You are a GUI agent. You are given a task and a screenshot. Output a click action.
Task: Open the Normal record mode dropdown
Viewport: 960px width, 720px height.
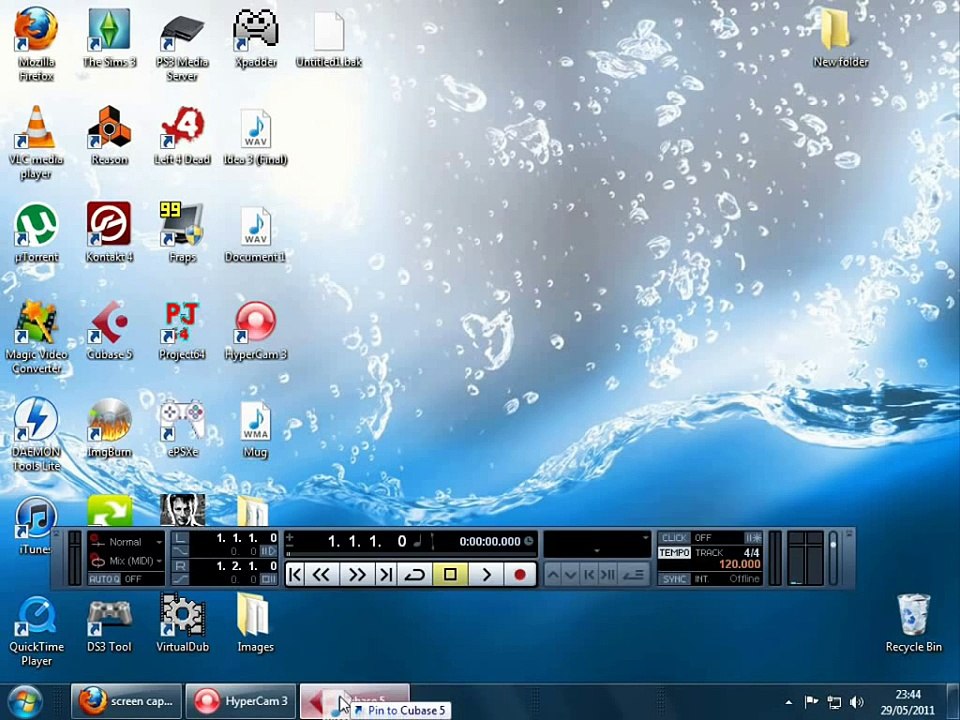126,542
